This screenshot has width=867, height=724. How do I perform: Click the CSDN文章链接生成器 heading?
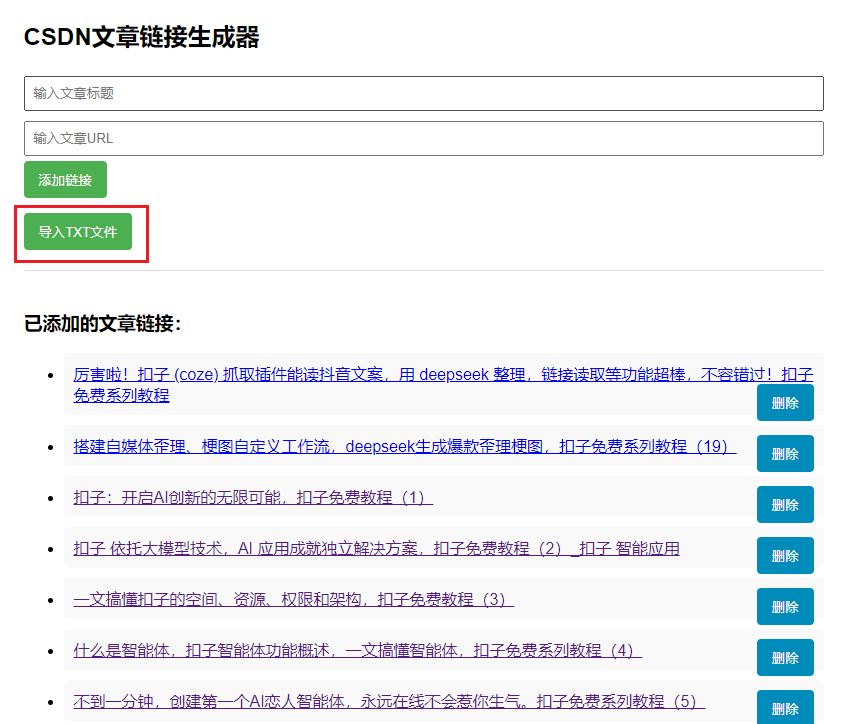pos(142,37)
